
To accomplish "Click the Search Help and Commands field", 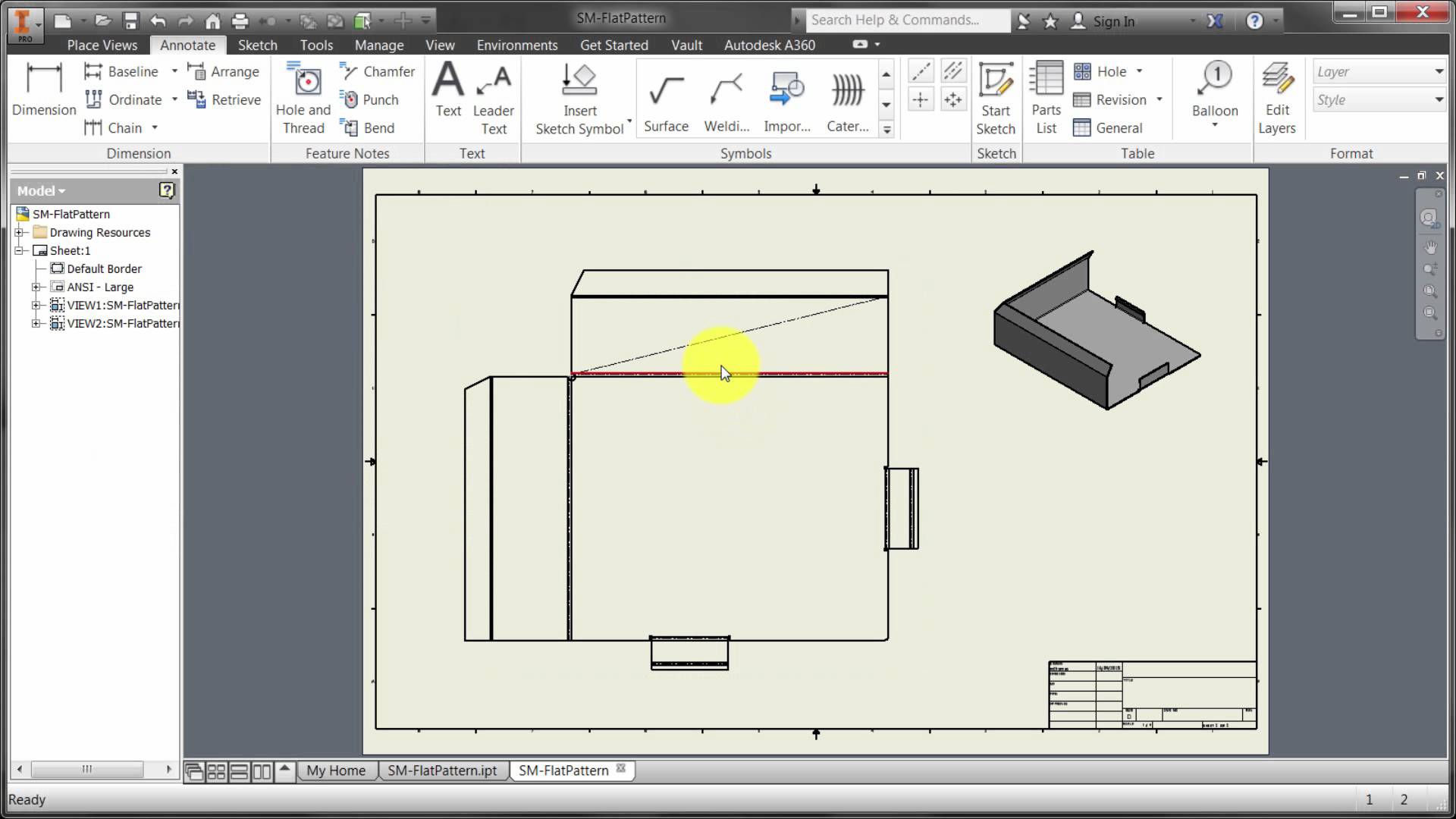I will tap(907, 20).
